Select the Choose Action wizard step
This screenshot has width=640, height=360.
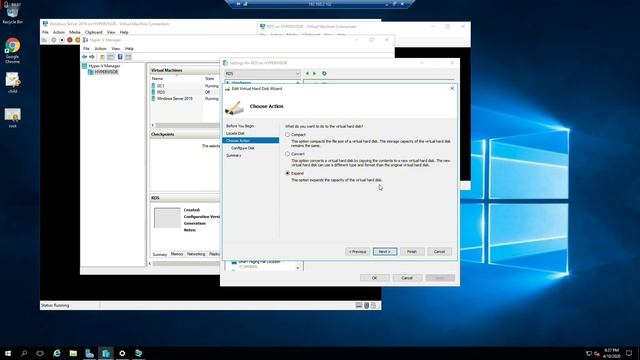[x=251, y=140]
